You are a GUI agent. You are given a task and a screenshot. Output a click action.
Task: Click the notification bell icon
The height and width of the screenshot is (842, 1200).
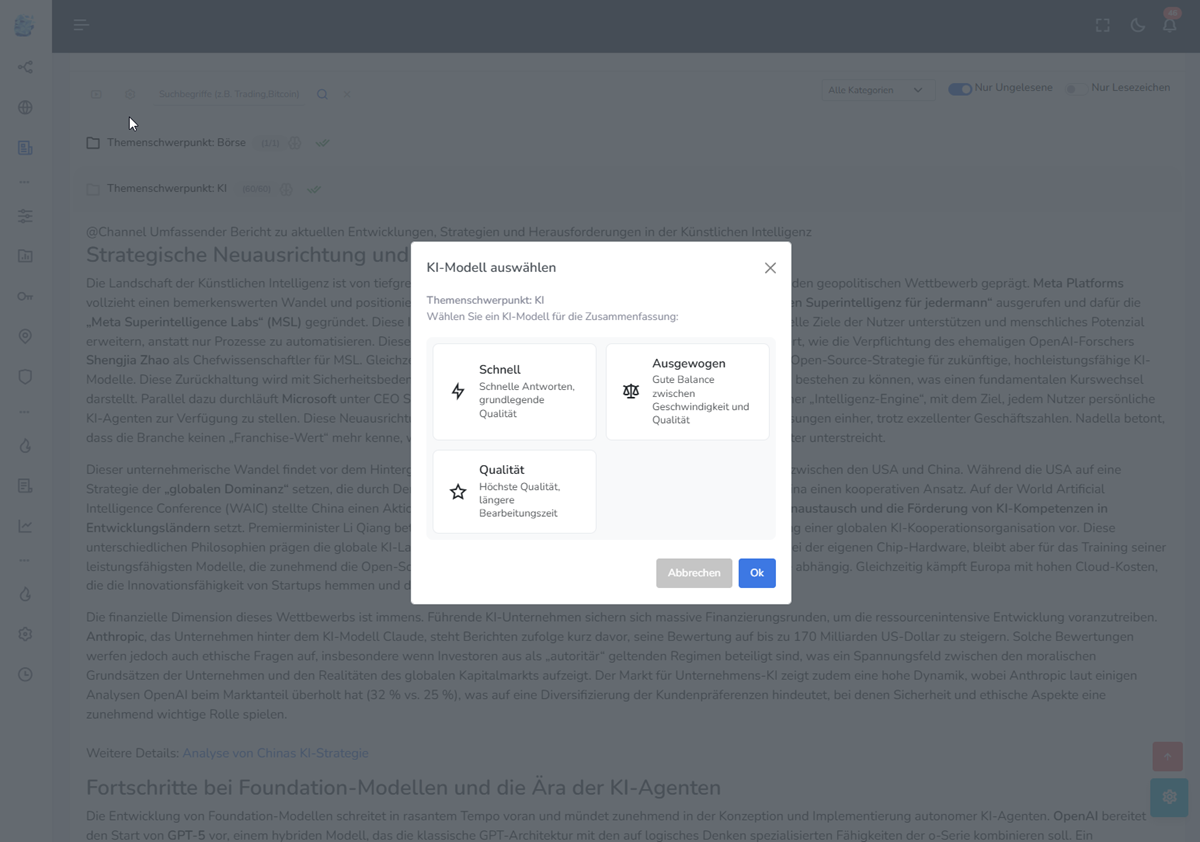(1168, 25)
